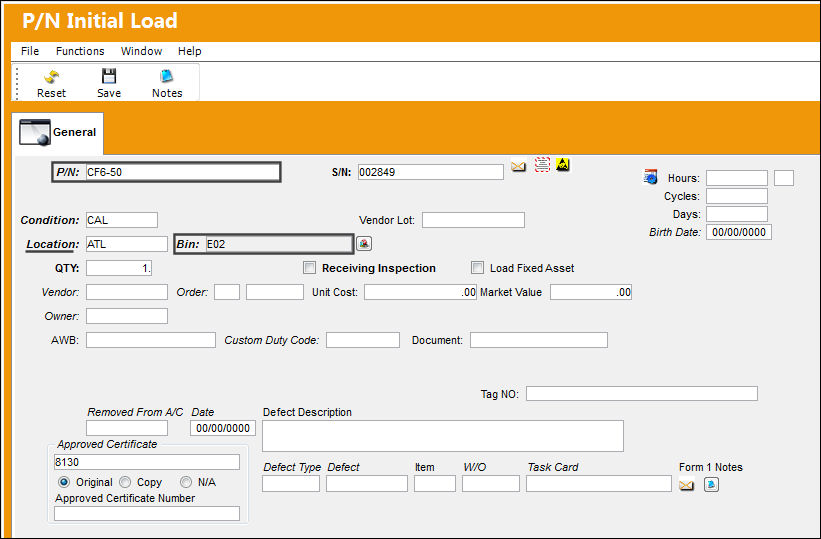Choose the Copy certificate radio option

pos(125,482)
